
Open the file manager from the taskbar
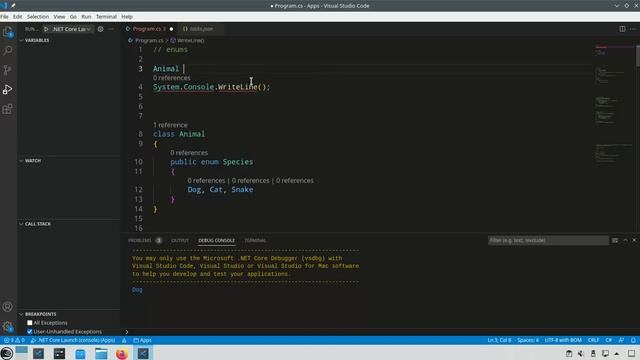point(101,353)
